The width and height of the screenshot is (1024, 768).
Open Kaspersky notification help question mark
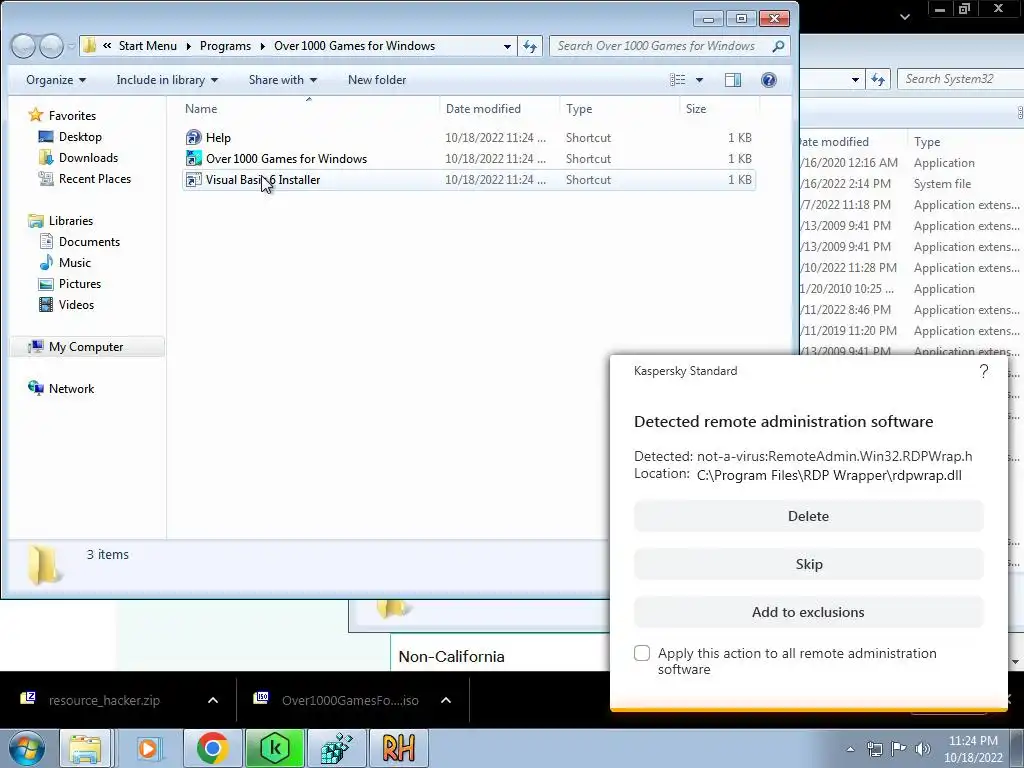point(984,371)
